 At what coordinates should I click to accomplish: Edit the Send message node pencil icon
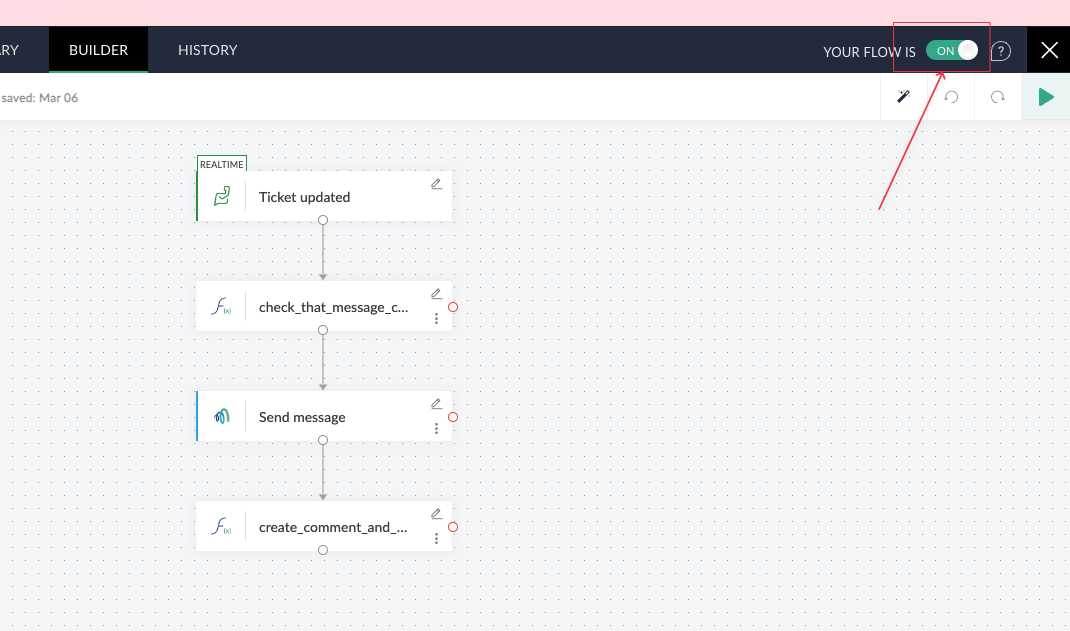point(436,404)
